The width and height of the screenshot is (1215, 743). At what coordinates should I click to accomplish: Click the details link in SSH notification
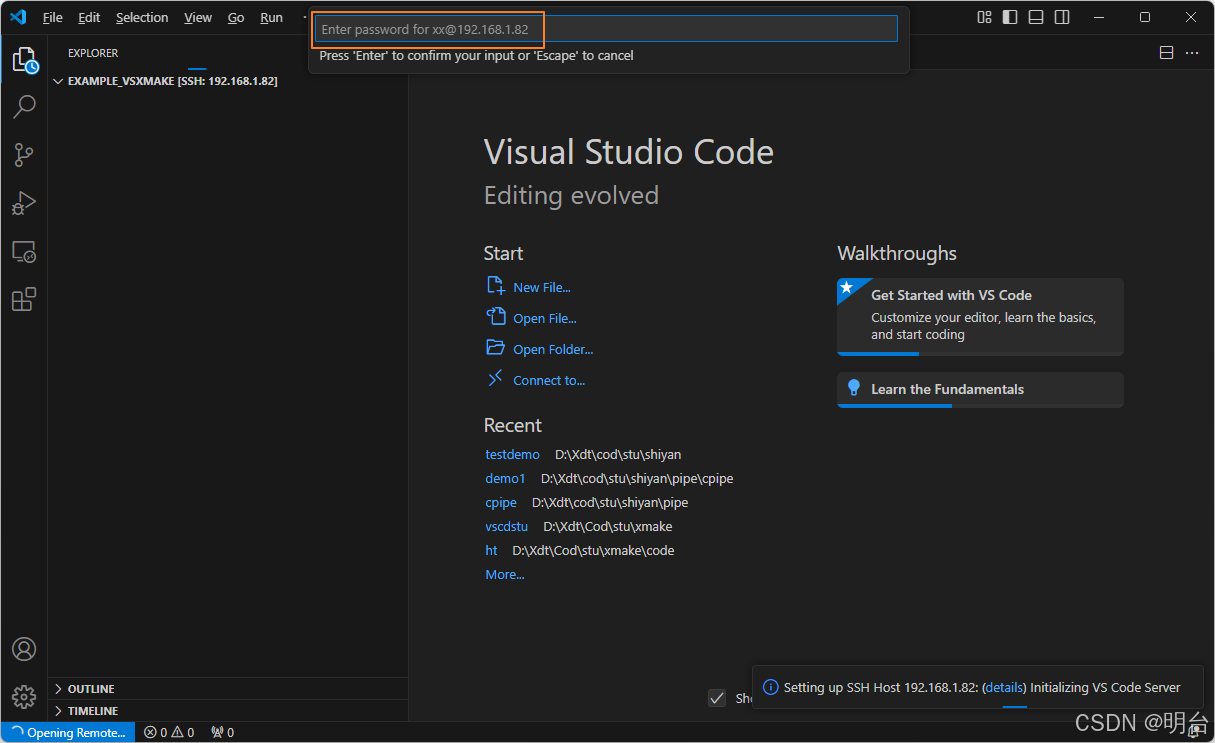1005,687
